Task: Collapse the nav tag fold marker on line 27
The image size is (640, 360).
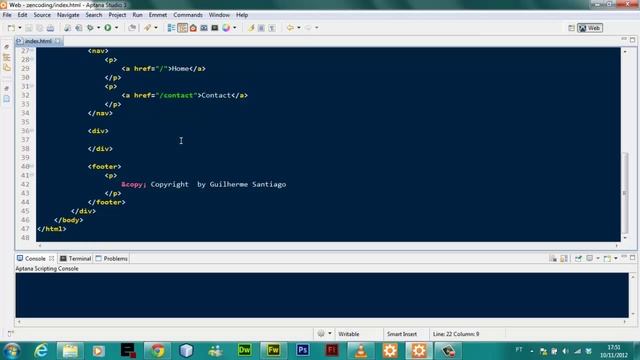Action: tap(32, 51)
